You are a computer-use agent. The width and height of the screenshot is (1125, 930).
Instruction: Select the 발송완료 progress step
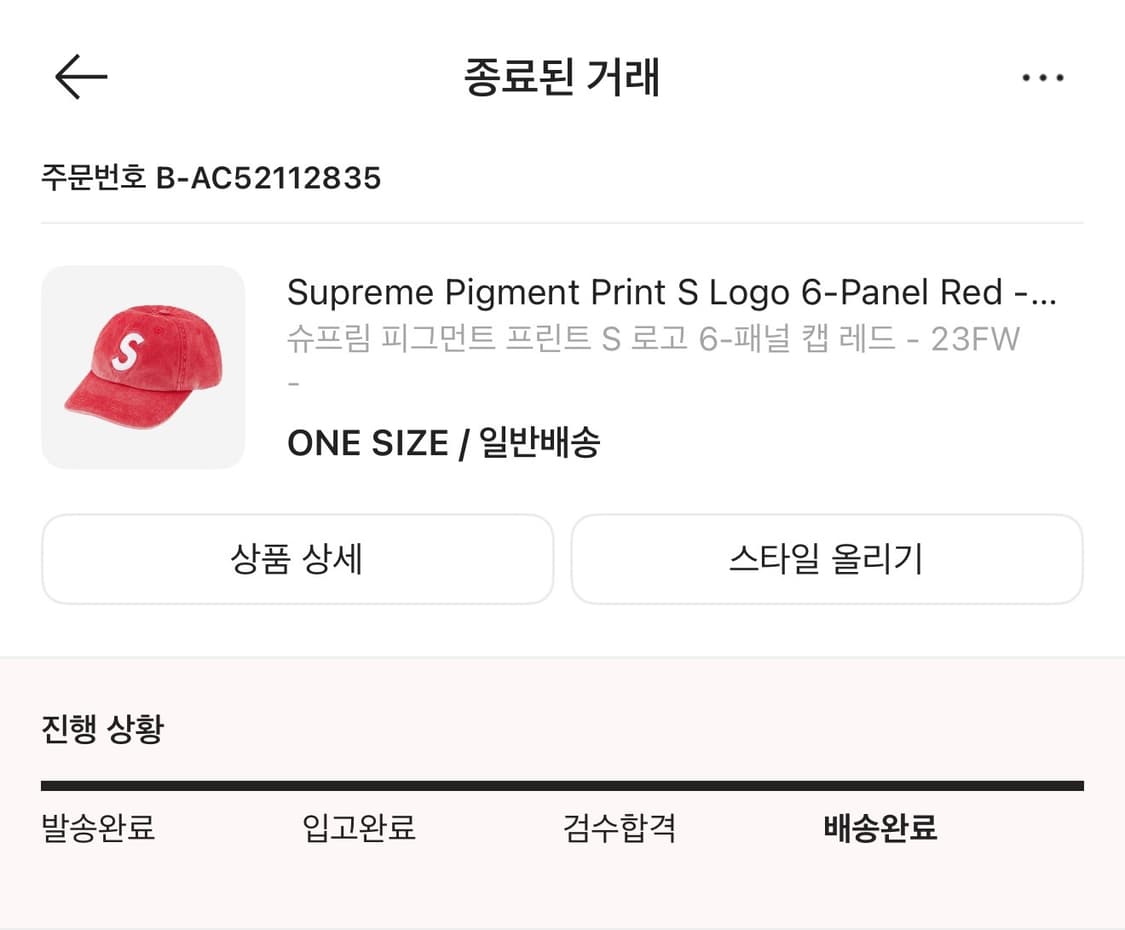point(98,829)
